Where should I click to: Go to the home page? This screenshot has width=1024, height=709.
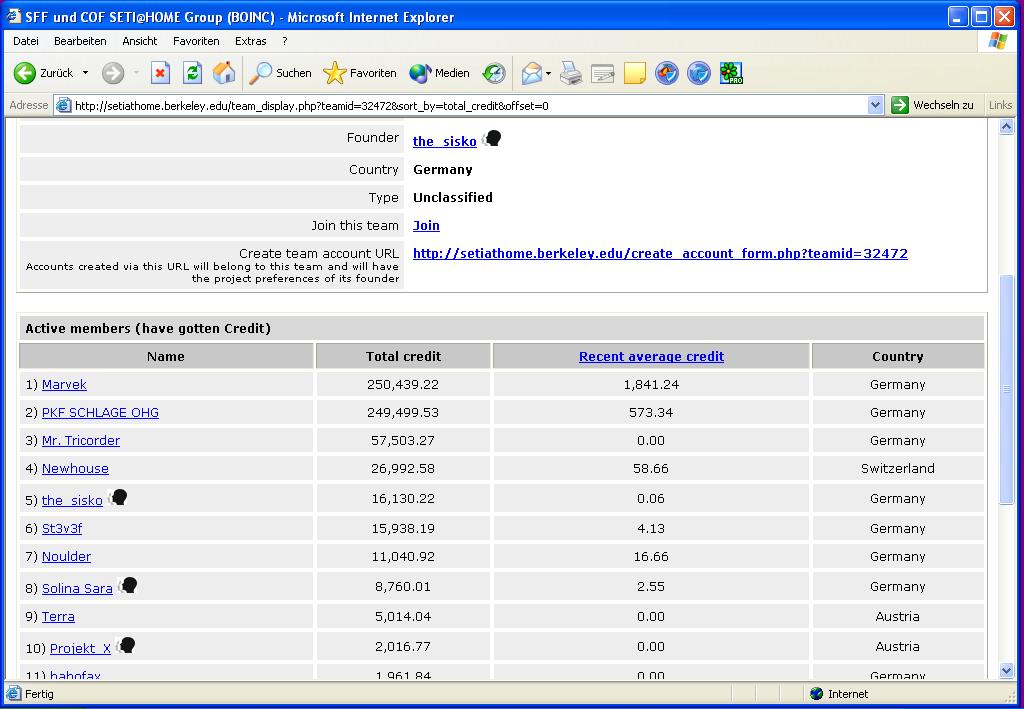click(x=224, y=73)
